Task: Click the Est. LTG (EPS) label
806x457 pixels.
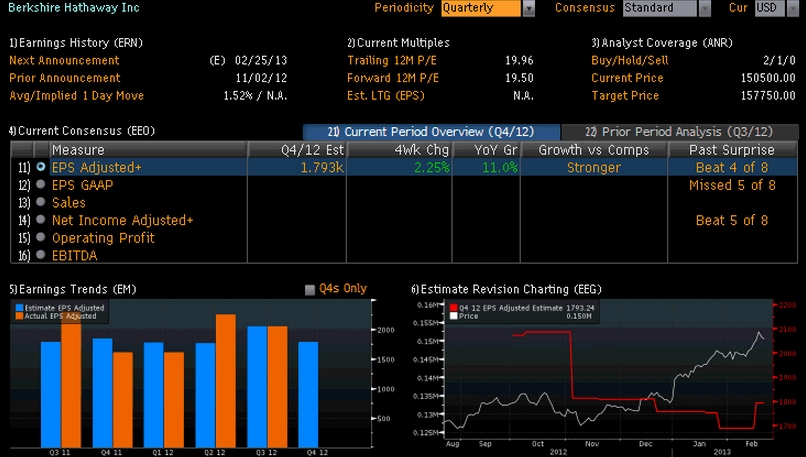Action: [x=386, y=95]
